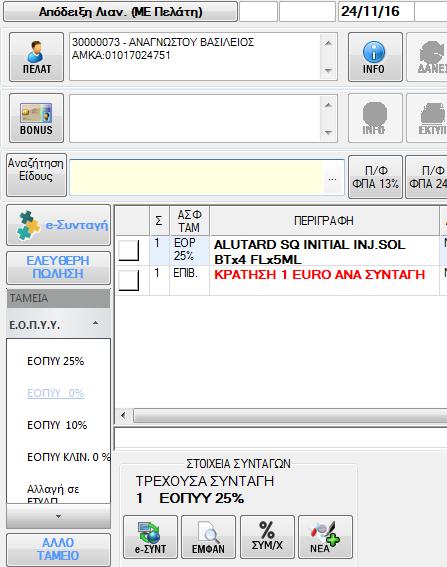Click the customer details text box

coord(195,57)
